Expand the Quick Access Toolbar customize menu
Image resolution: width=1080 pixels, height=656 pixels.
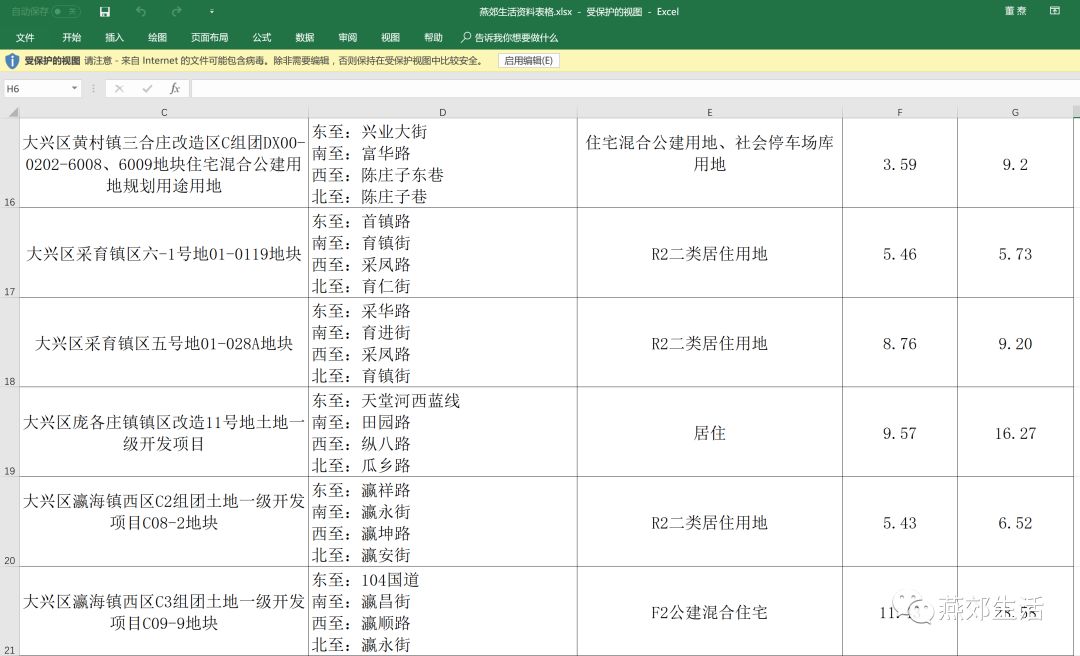point(212,12)
